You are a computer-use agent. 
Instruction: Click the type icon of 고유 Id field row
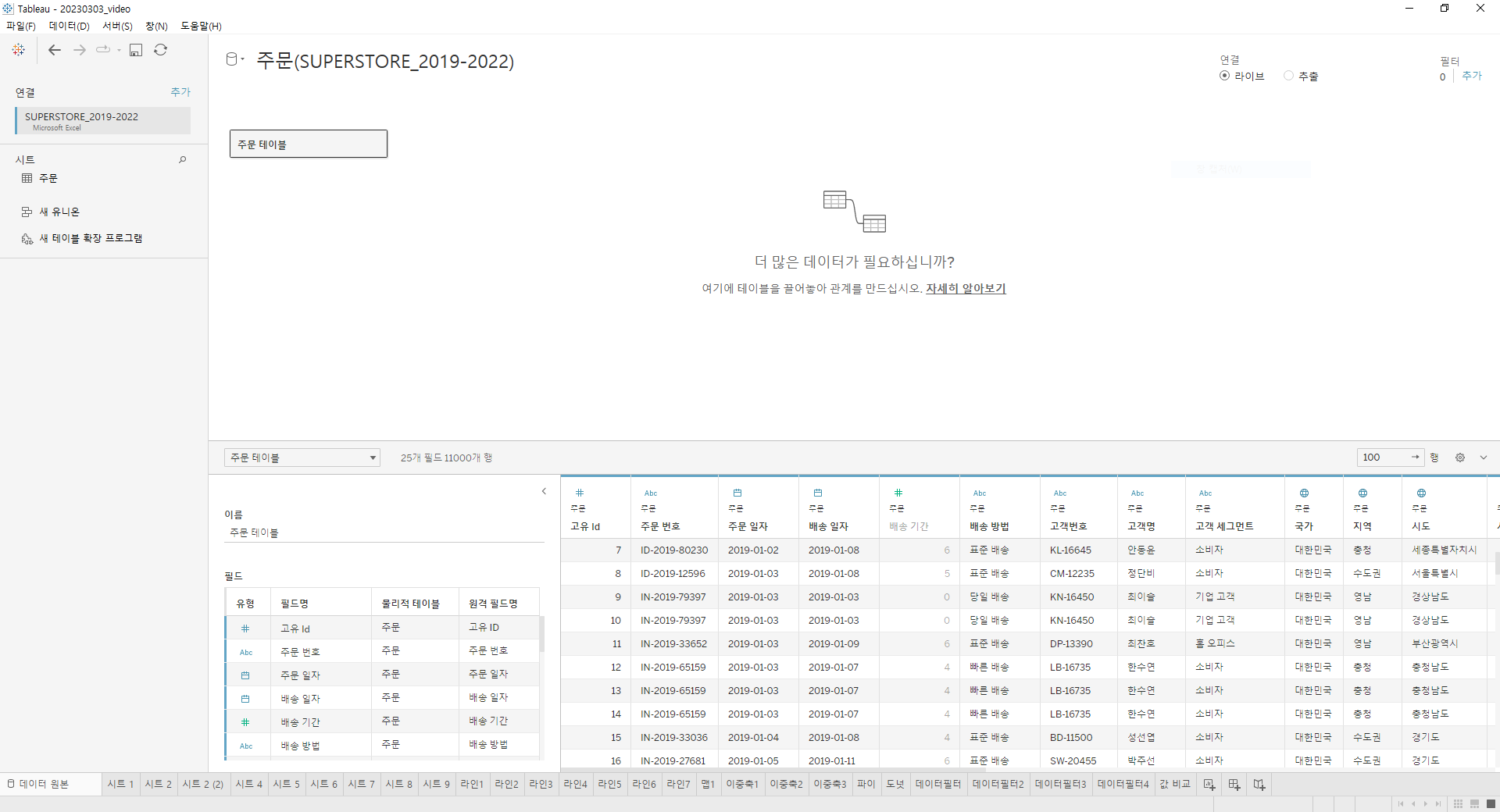coord(245,629)
